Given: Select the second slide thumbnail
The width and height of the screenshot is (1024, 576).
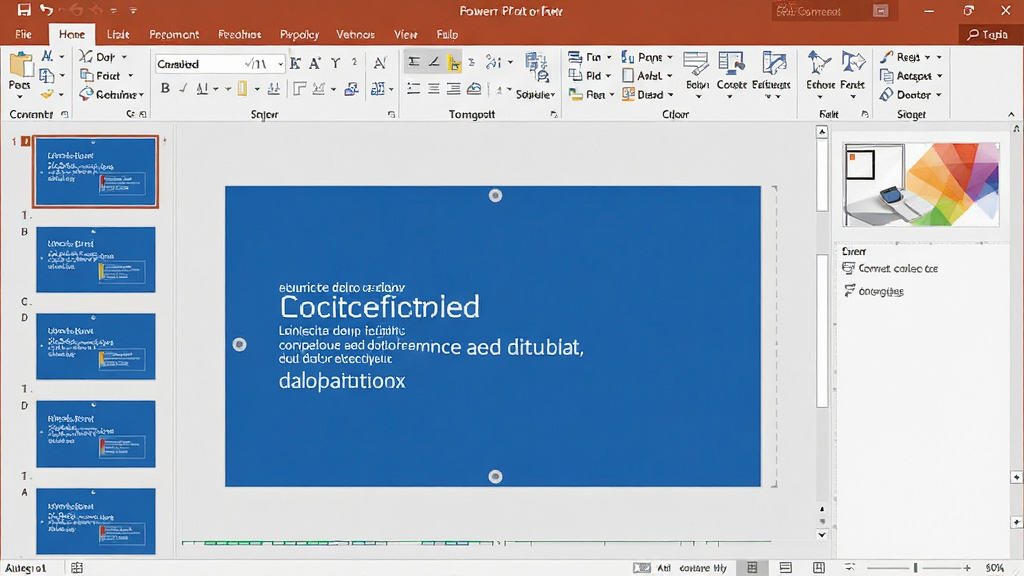Looking at the screenshot, I should (95, 259).
